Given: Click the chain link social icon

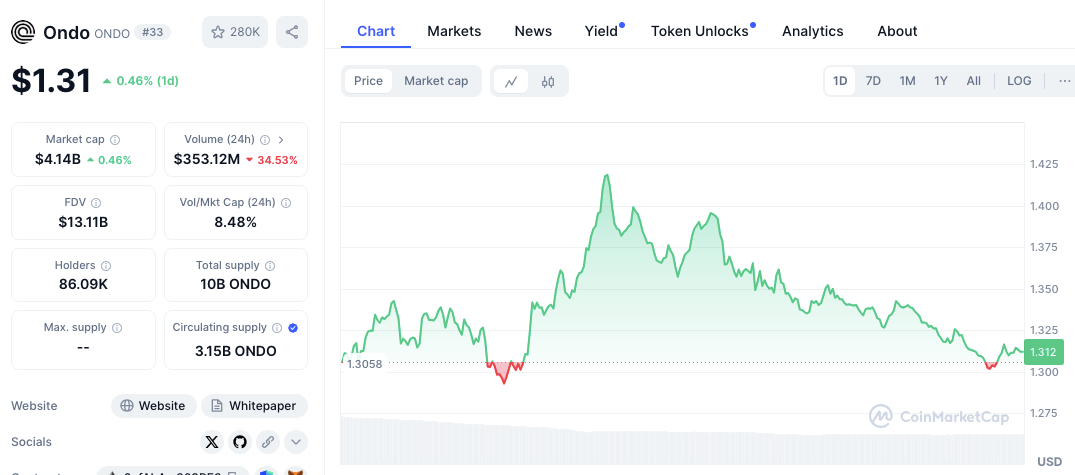Looking at the screenshot, I should [x=267, y=442].
